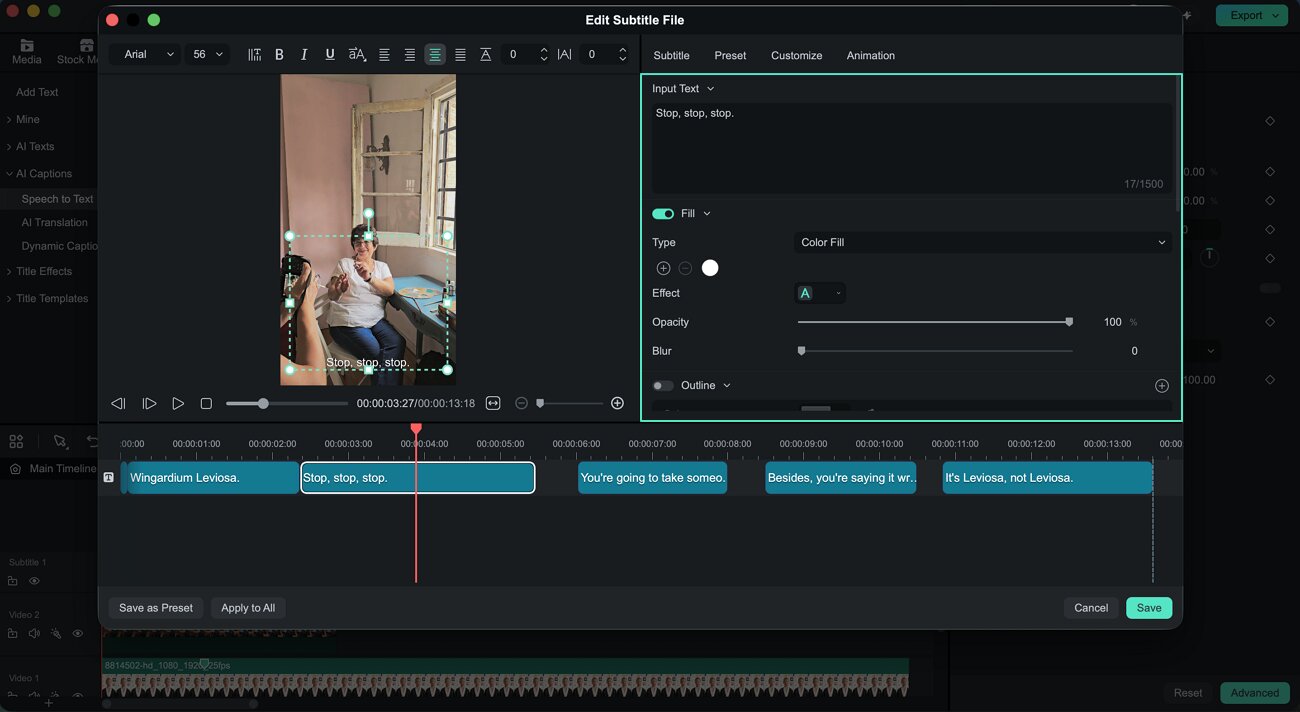Switch to the Preset tab
Screen dimensions: 1300x712
(730, 55)
